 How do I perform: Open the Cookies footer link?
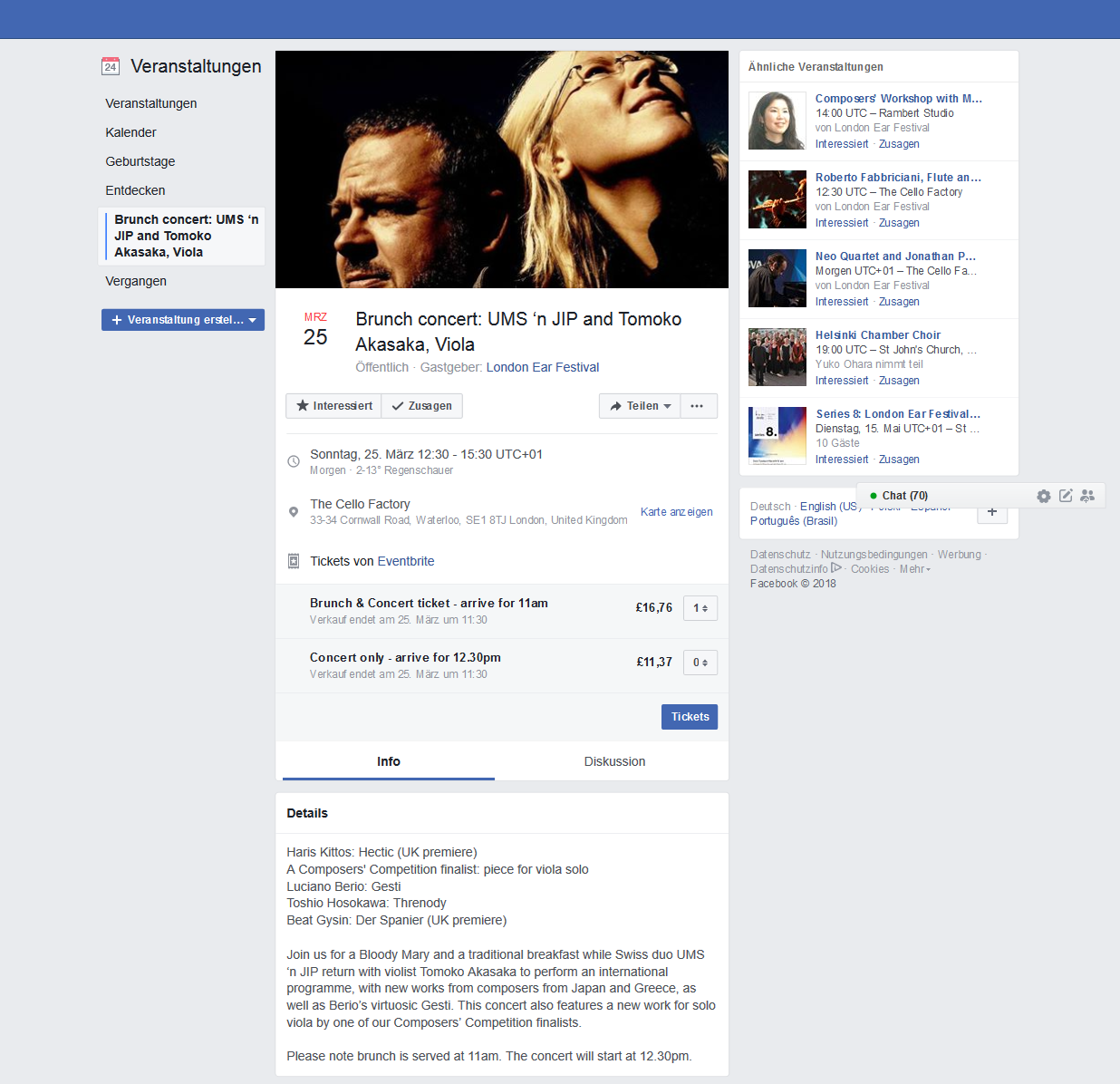(870, 569)
